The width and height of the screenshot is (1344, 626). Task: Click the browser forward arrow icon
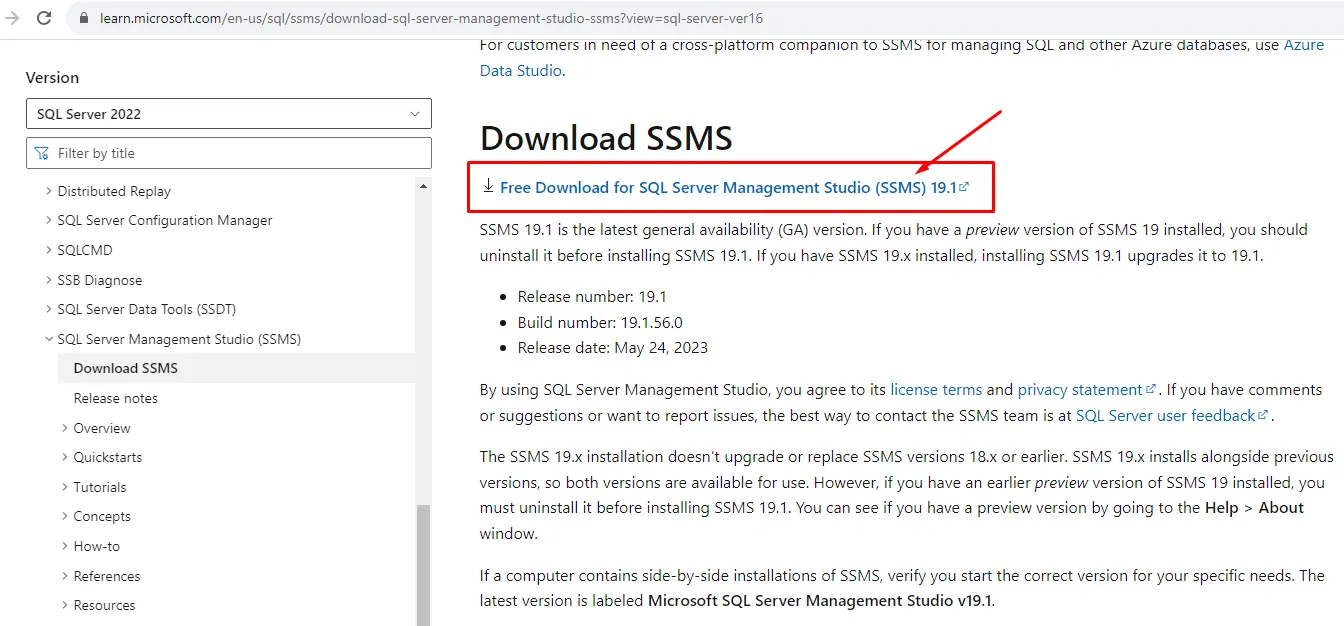[x=13, y=18]
